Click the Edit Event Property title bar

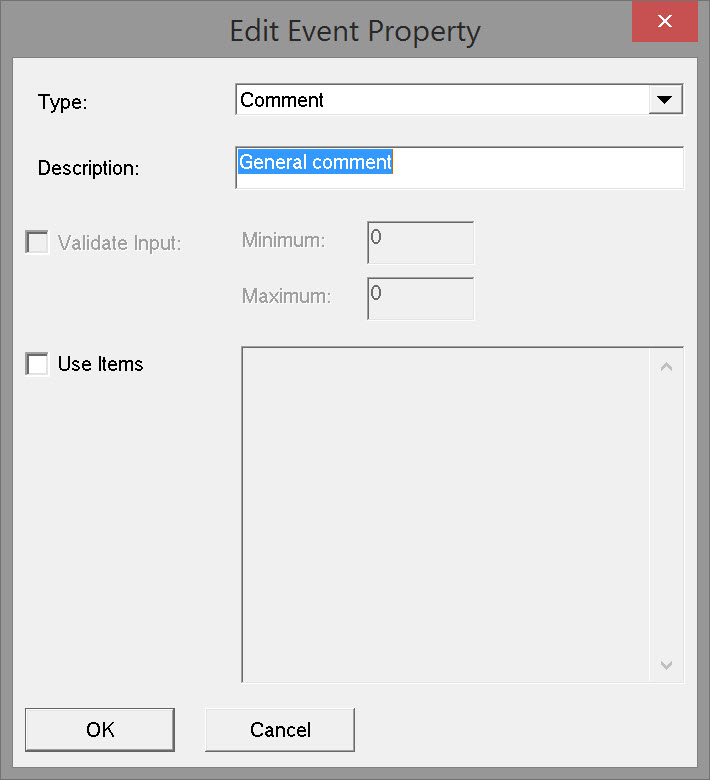(355, 30)
